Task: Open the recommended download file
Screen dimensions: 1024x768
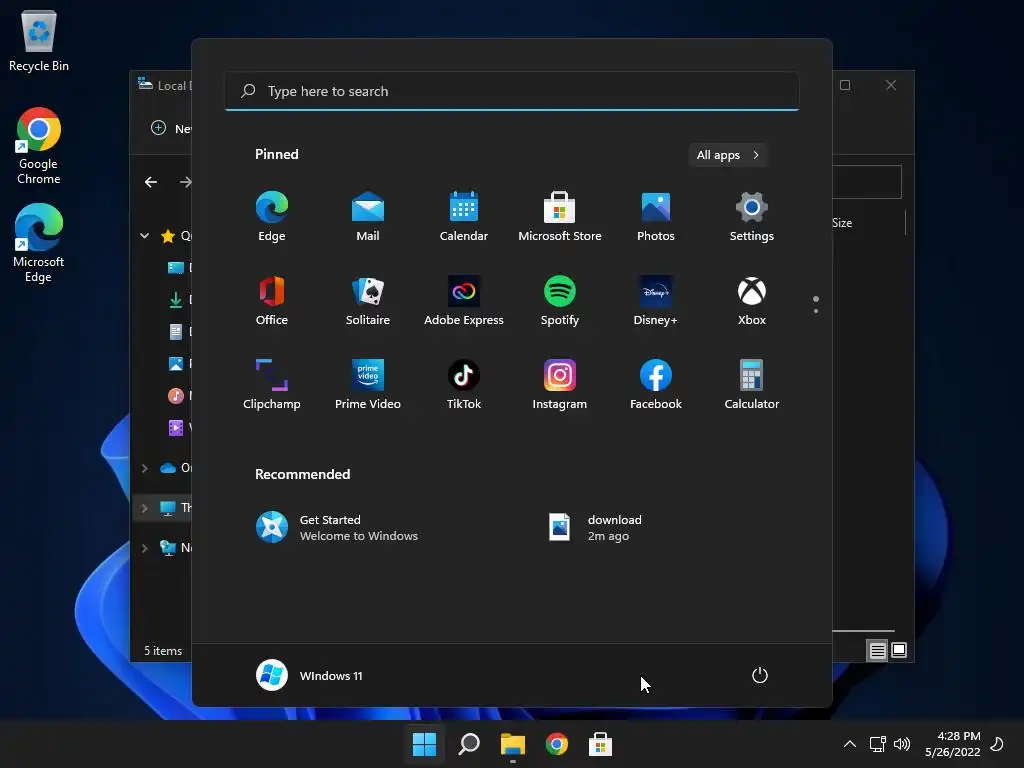Action: click(596, 528)
